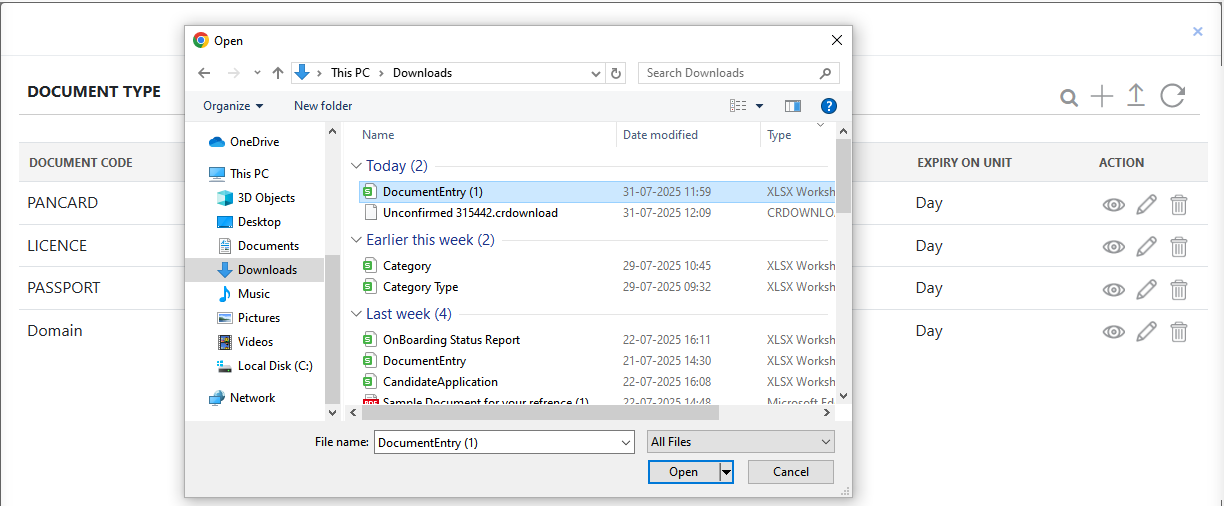Click the upload arrow icon in Document Type
This screenshot has width=1224, height=506.
click(x=1136, y=96)
